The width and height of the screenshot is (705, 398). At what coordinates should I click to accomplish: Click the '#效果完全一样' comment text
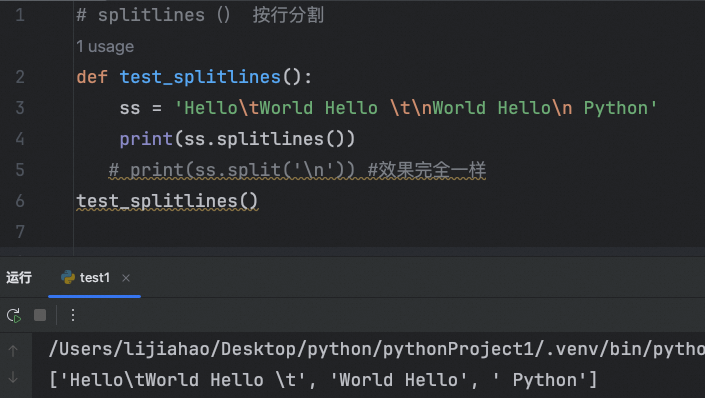pyautogui.click(x=427, y=170)
